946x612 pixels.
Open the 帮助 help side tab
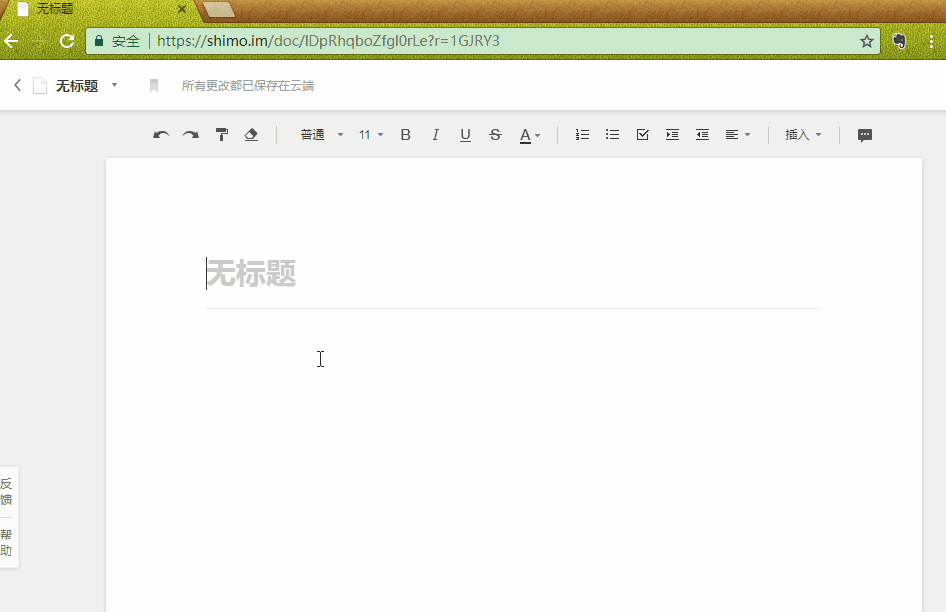[7, 542]
